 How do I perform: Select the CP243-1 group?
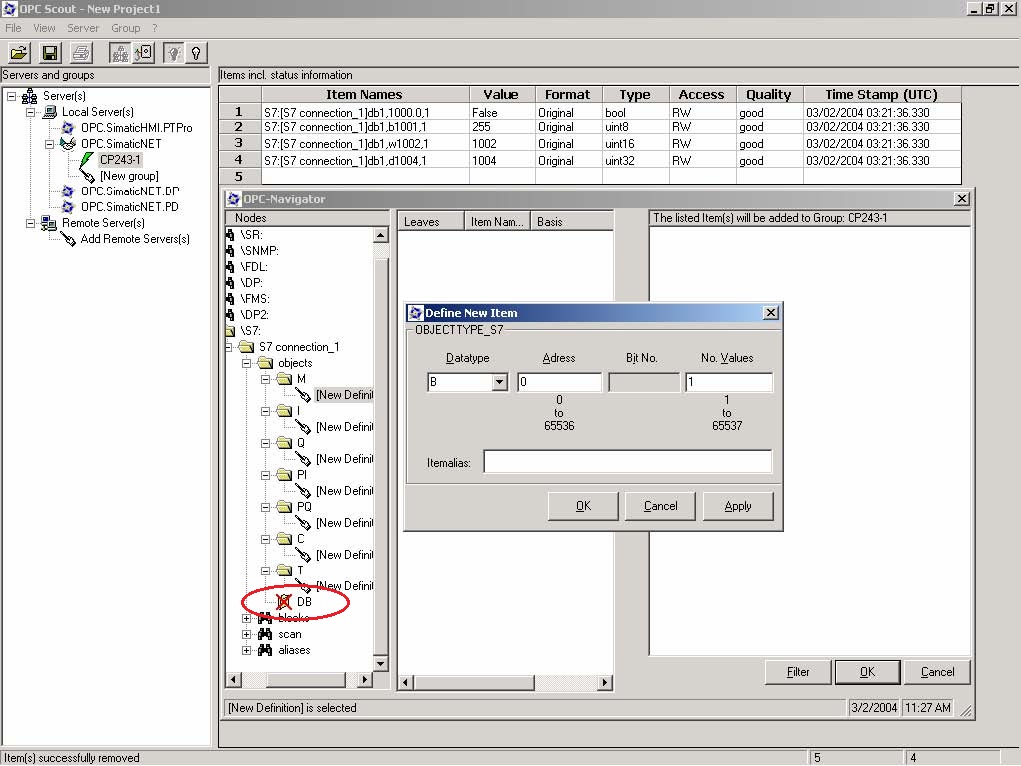pyautogui.click(x=120, y=160)
